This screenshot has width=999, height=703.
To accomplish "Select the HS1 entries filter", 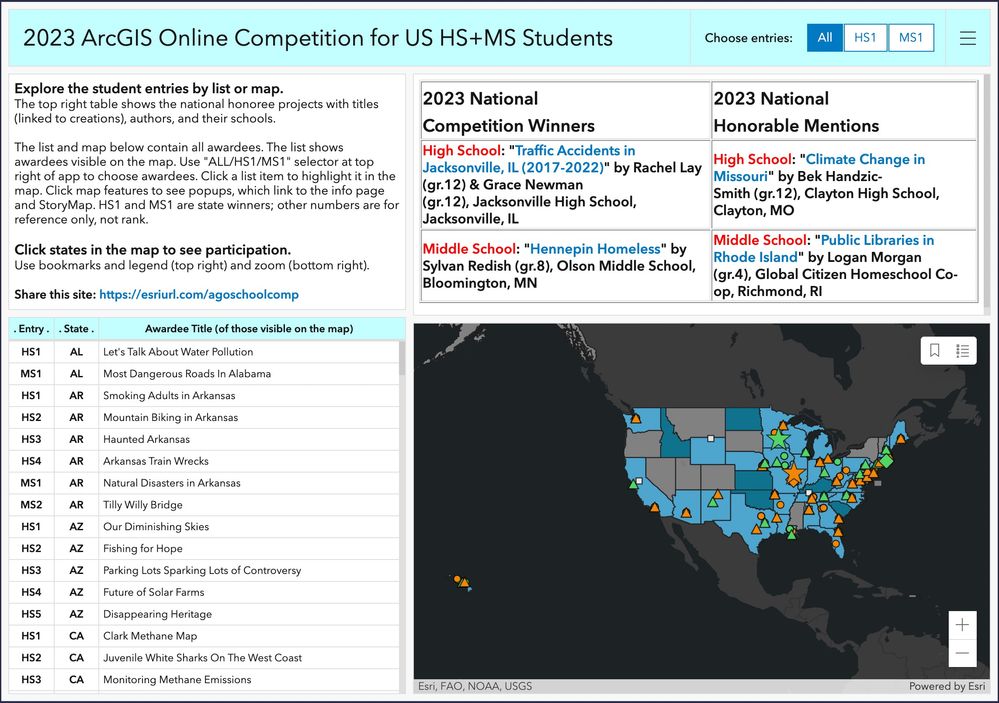I will (x=865, y=38).
